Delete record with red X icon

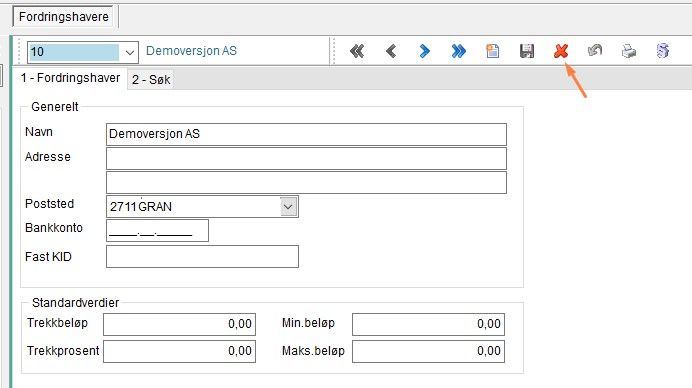point(561,51)
